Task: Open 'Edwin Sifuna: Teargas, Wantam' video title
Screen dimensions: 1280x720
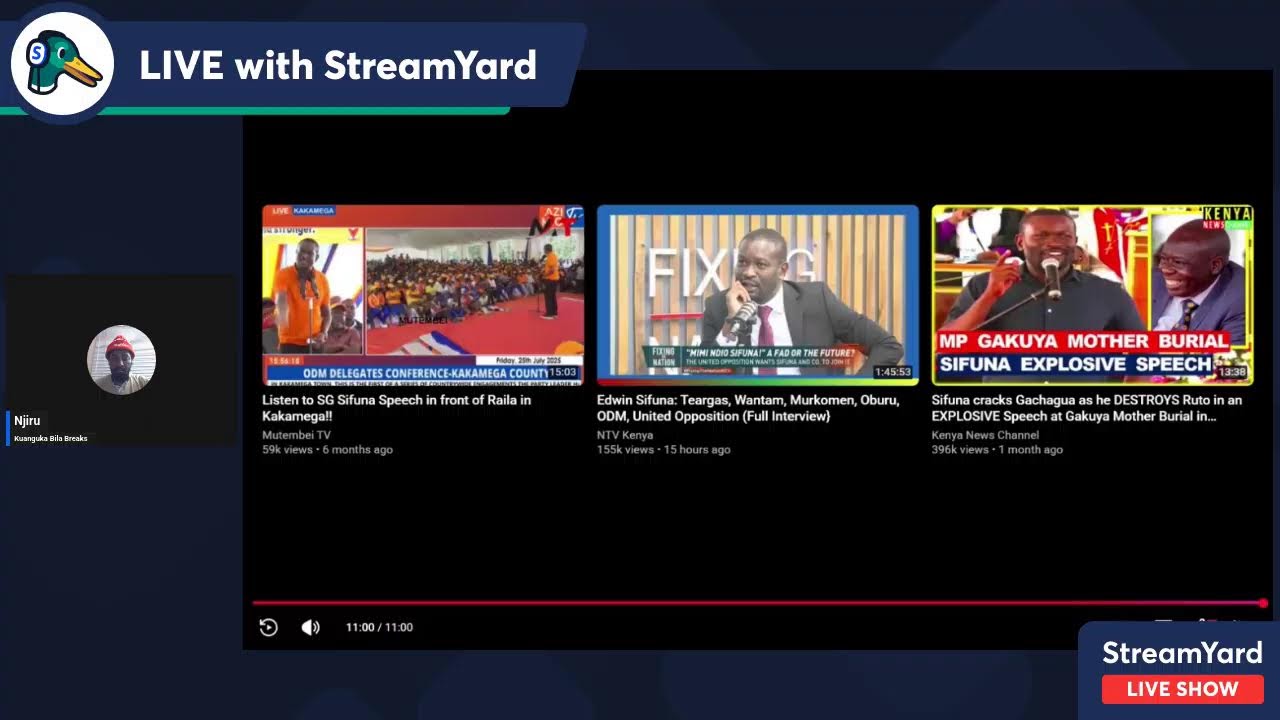Action: tap(748, 408)
